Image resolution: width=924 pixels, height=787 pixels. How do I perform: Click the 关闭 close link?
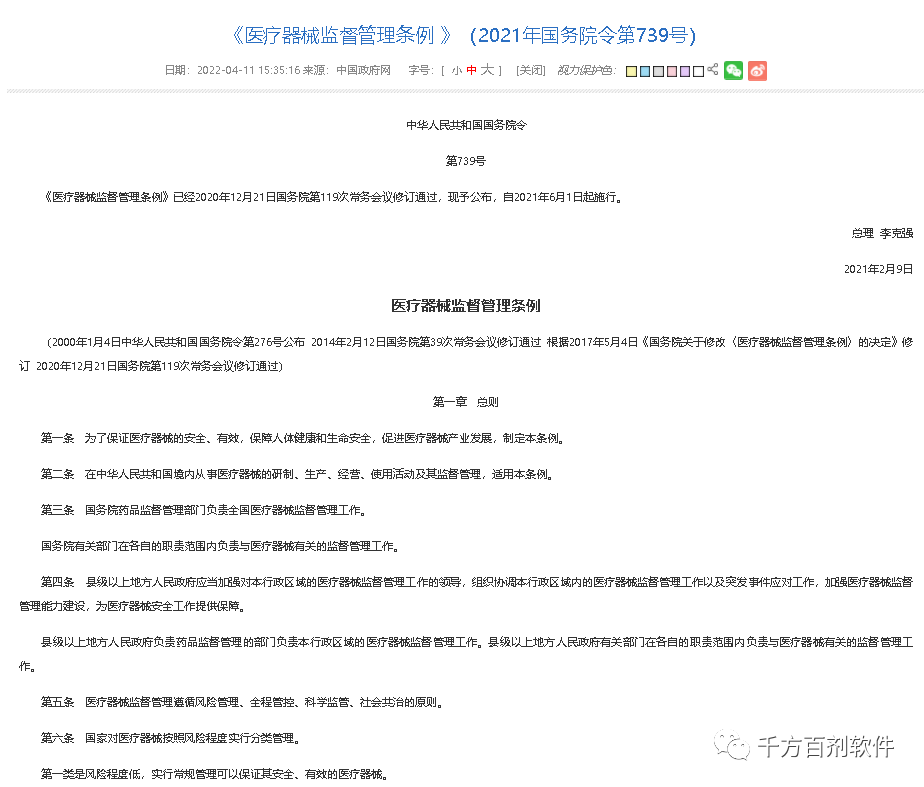point(529,70)
